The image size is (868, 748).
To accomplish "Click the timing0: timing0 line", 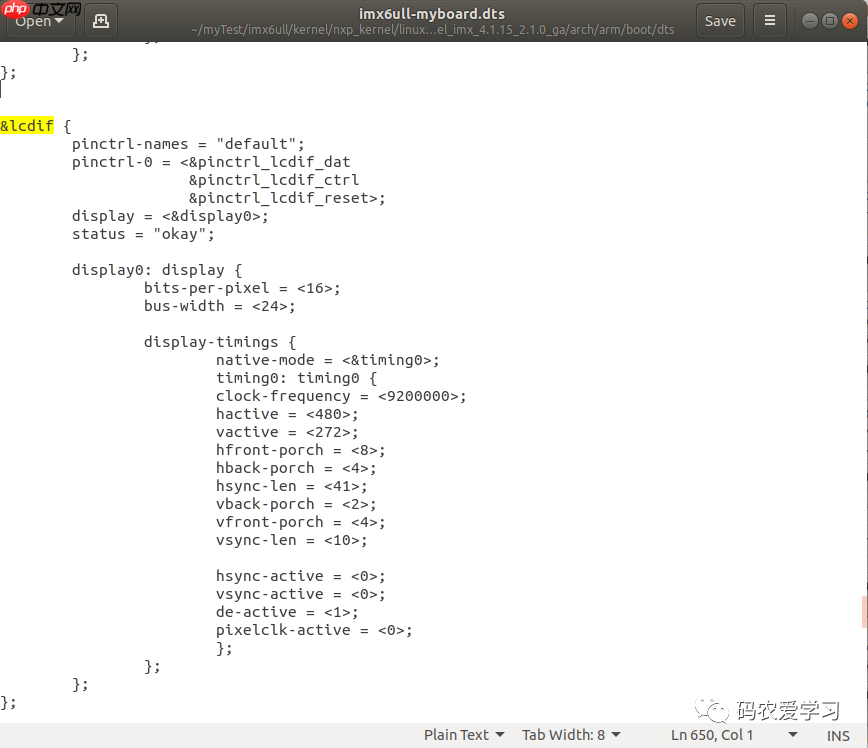I will [x=296, y=378].
